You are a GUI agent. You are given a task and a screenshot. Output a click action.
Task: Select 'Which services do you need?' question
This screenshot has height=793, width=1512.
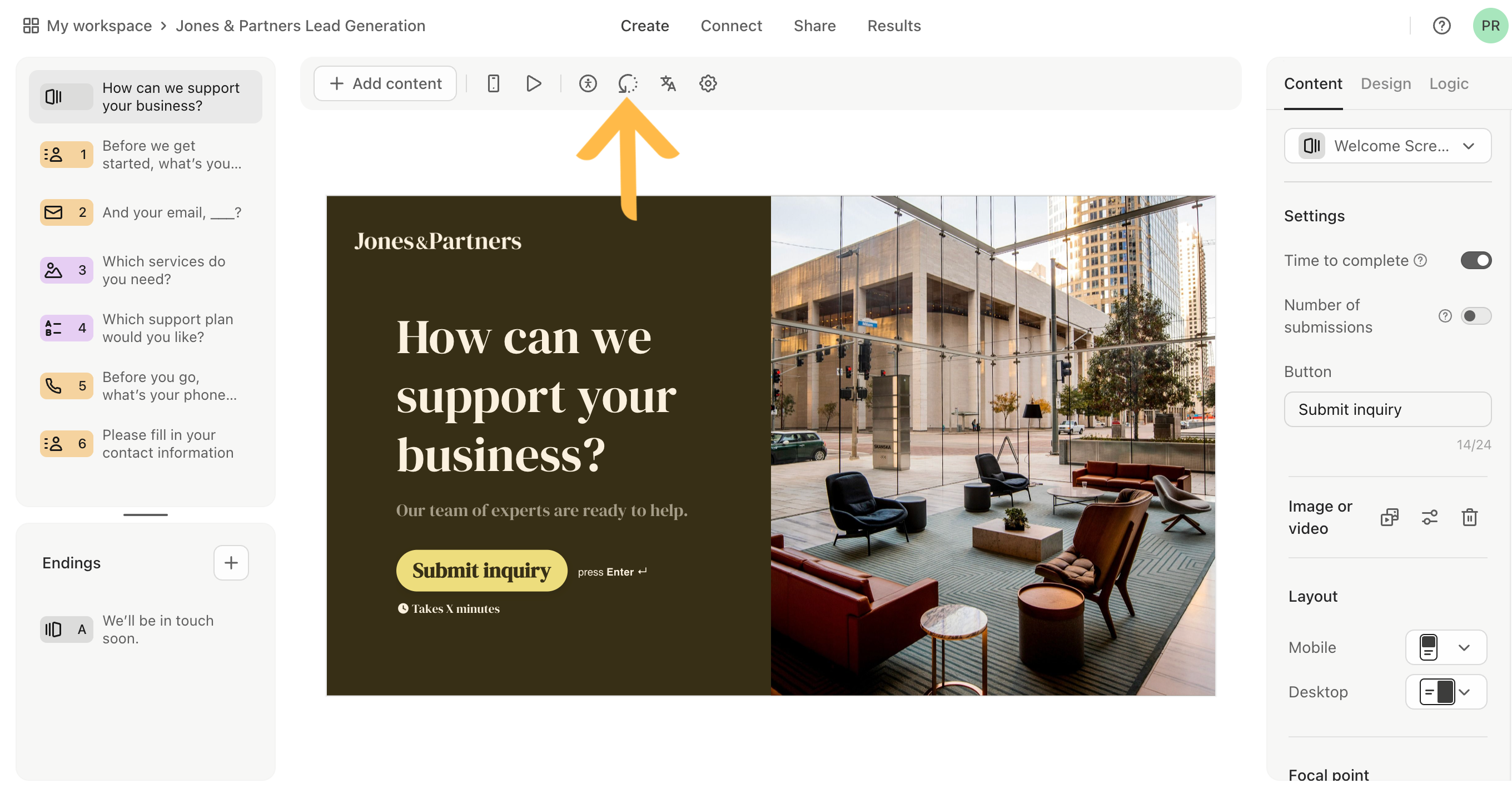coord(146,270)
